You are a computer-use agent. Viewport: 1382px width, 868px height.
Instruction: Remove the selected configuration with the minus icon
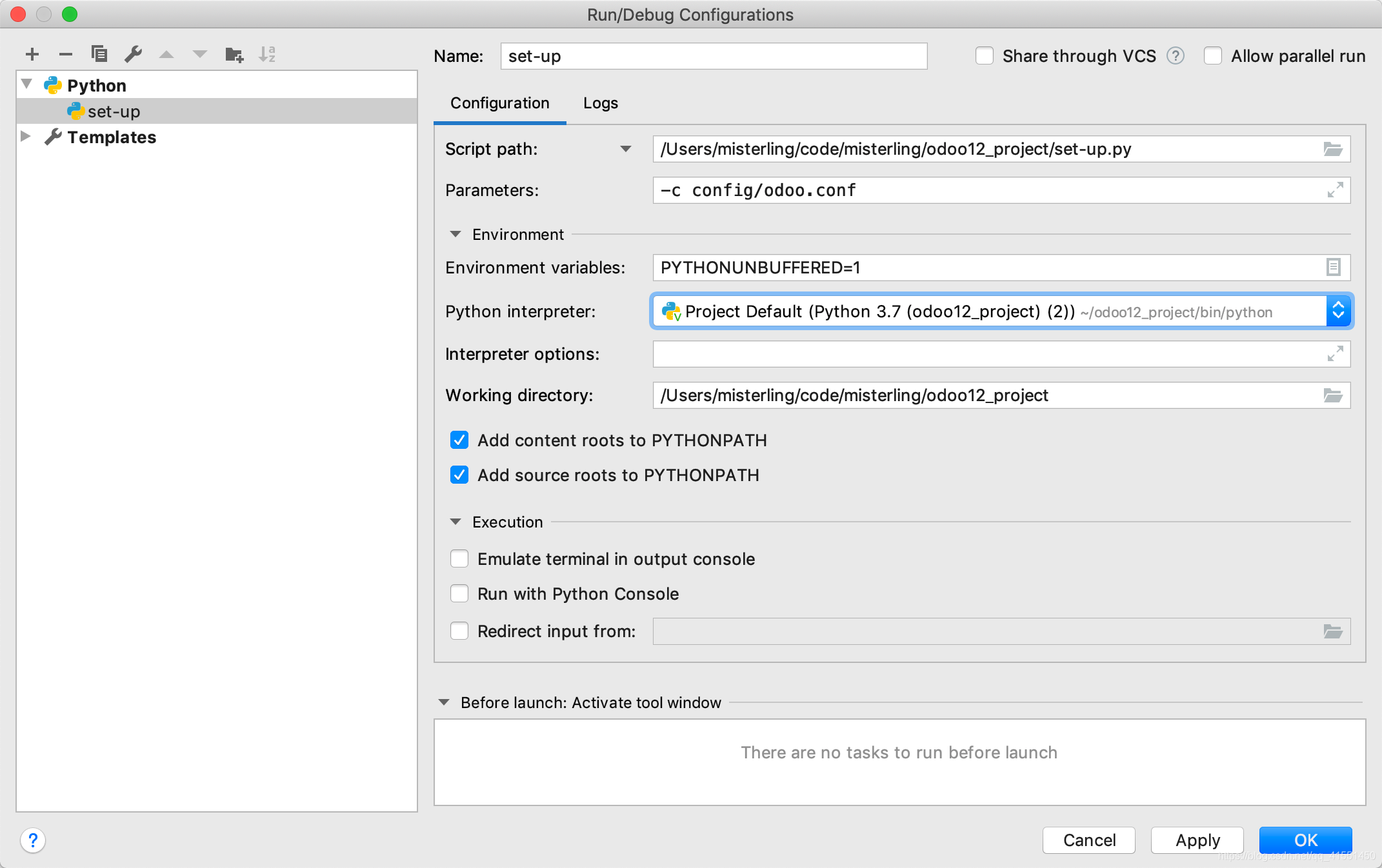[x=66, y=55]
